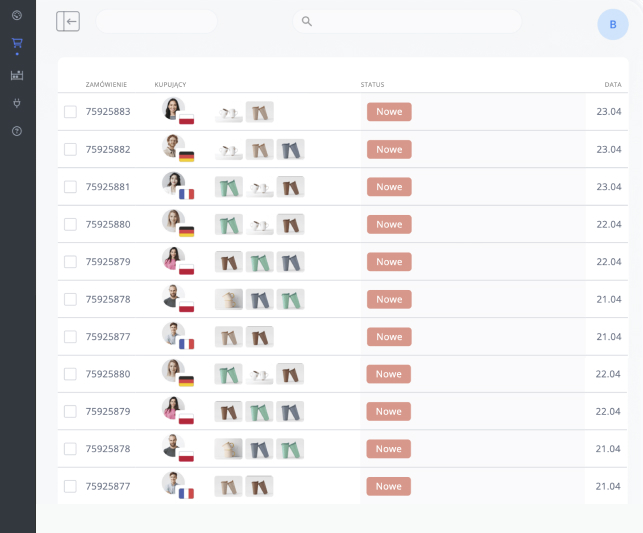This screenshot has width=643, height=533.
Task: Click the Data column header
Action: coord(613,85)
